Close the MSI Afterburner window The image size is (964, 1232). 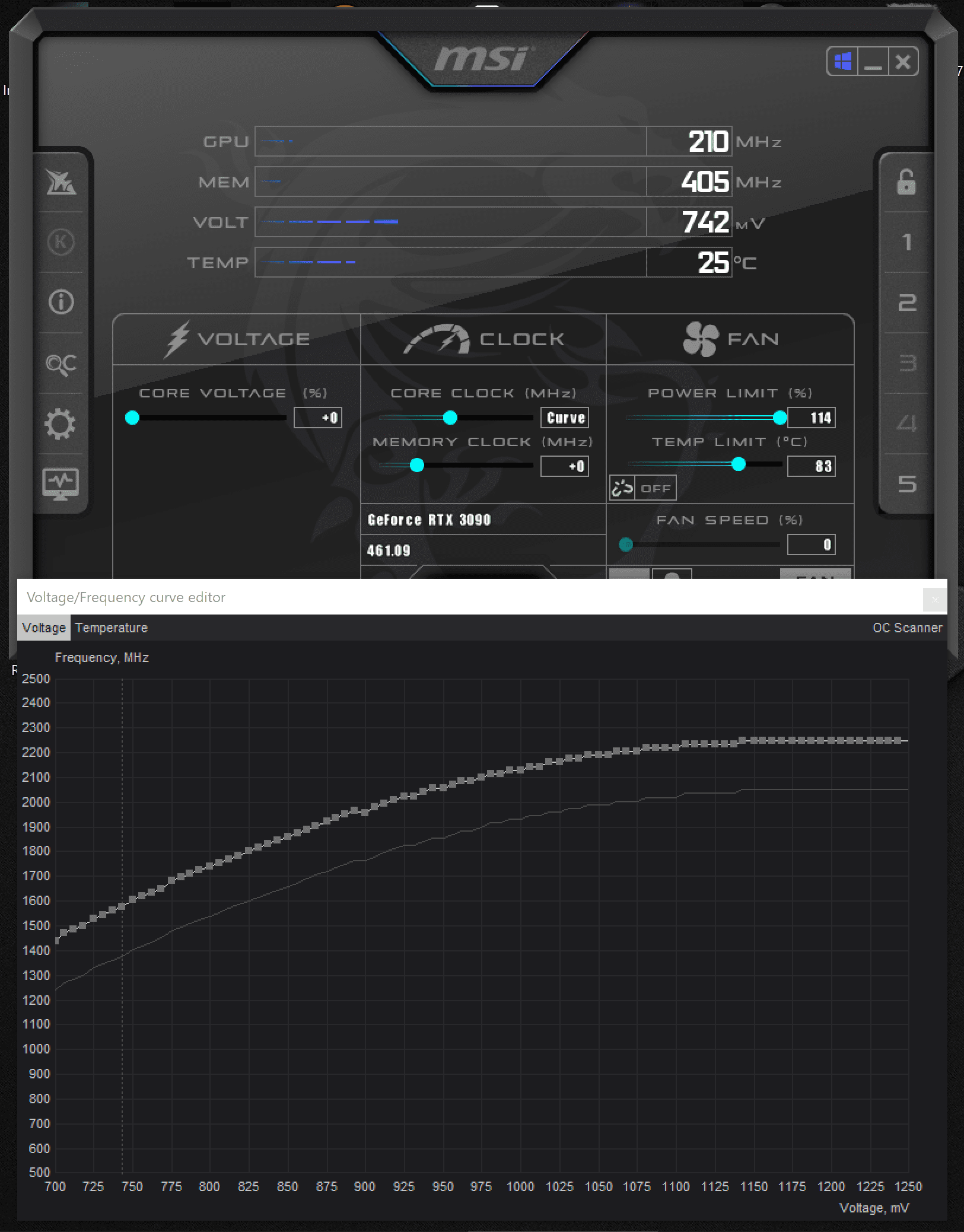(x=903, y=61)
